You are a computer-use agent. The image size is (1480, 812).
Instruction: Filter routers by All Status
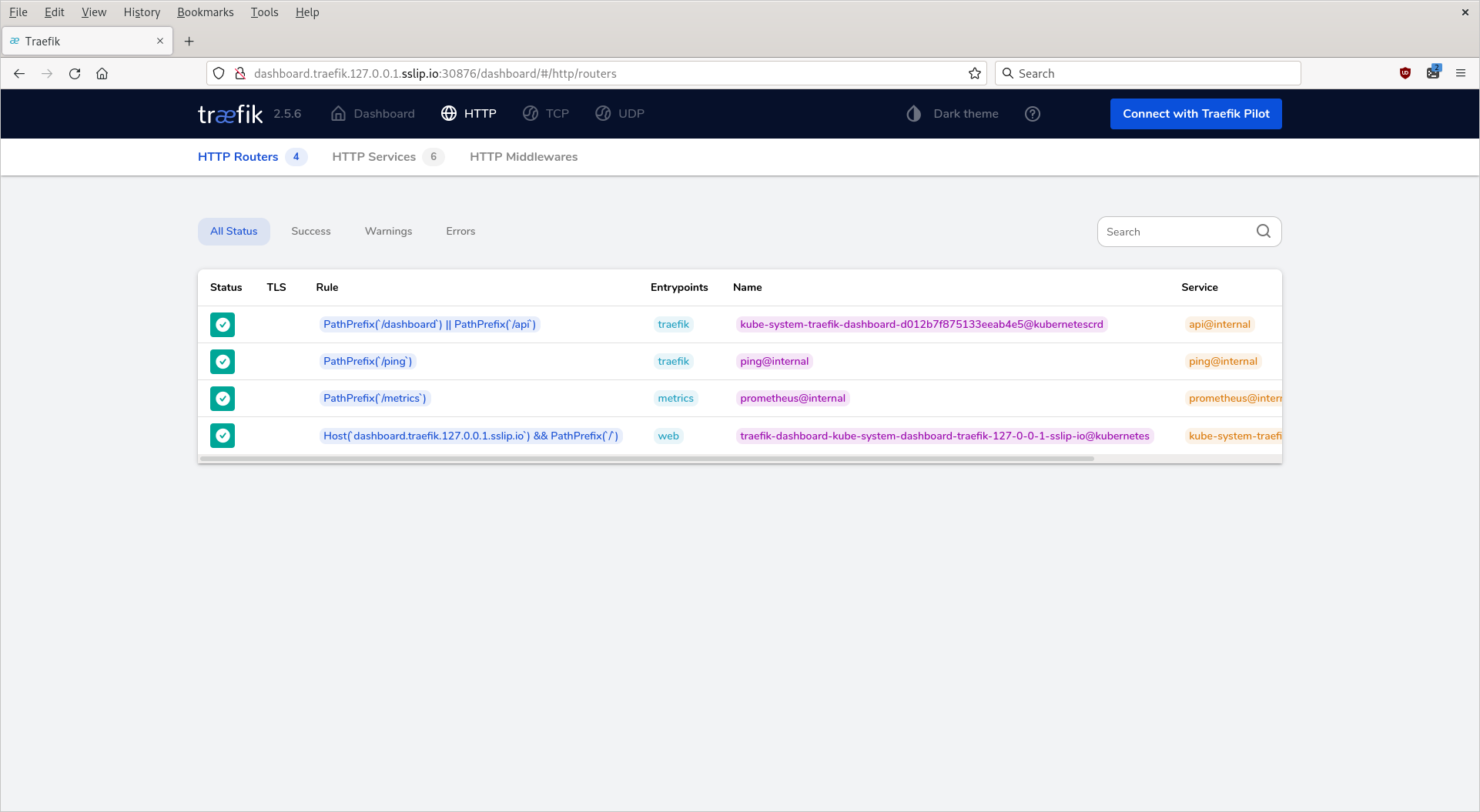[x=234, y=232]
